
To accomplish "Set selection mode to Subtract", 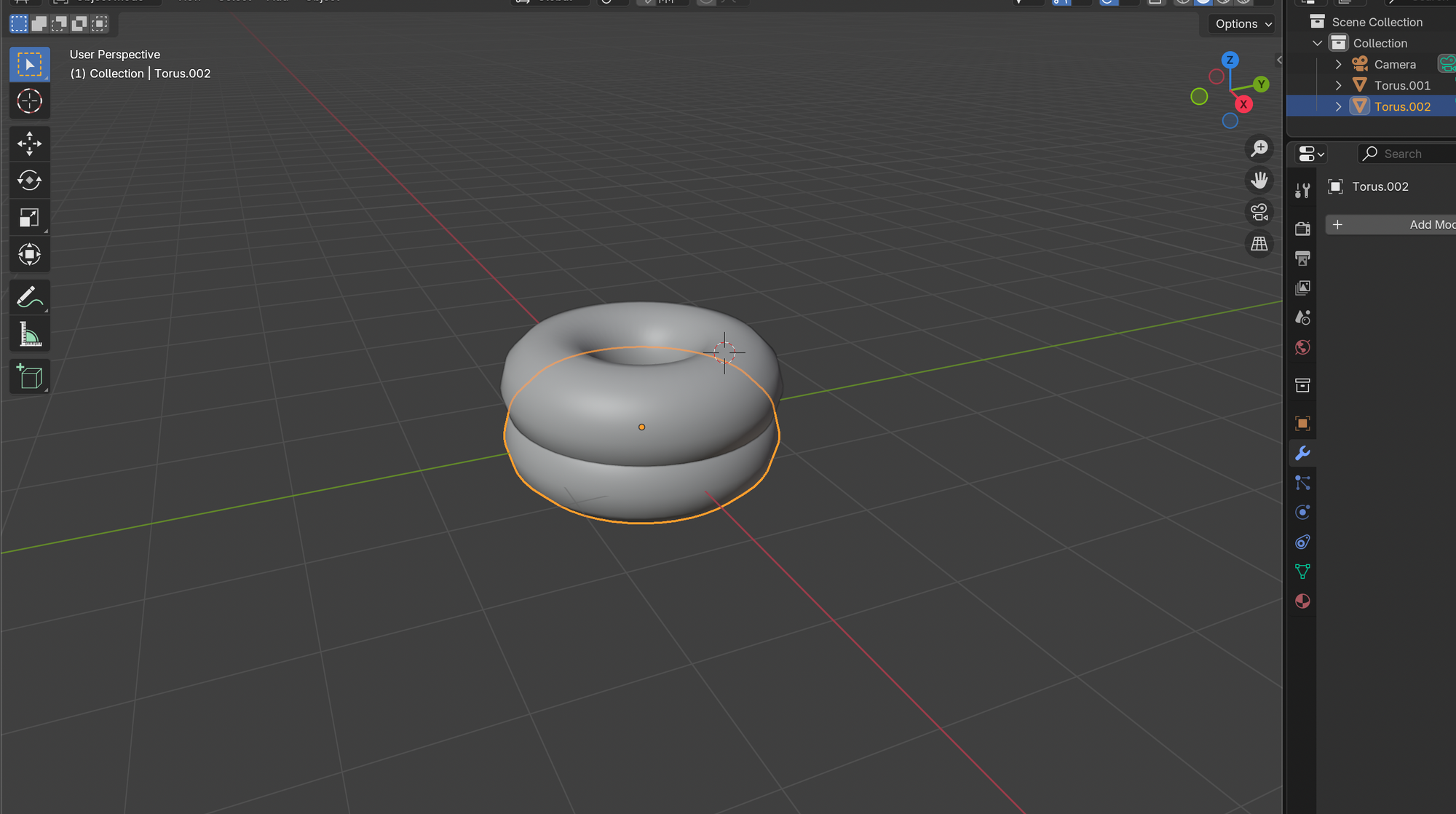I will (x=59, y=24).
